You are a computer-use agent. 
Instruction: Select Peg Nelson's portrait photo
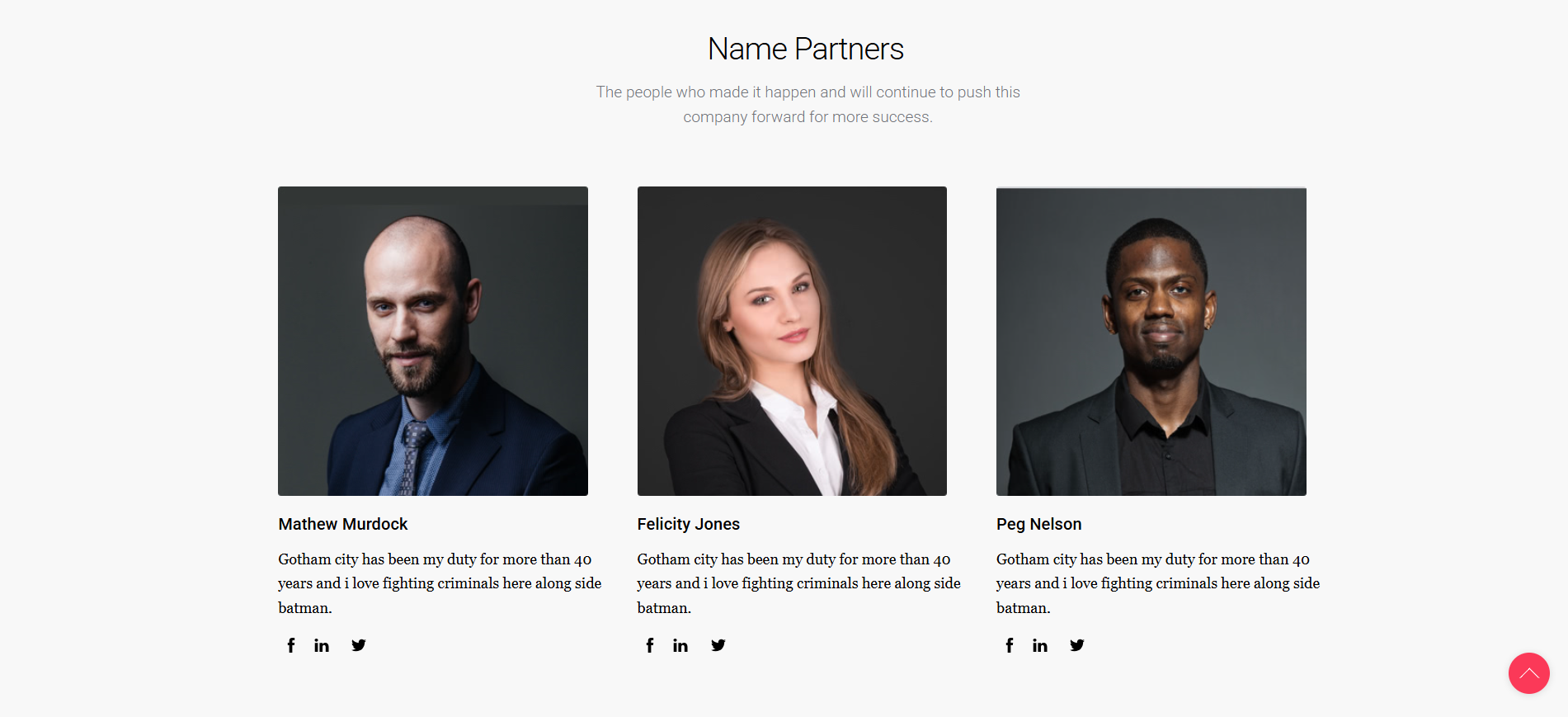point(1151,341)
